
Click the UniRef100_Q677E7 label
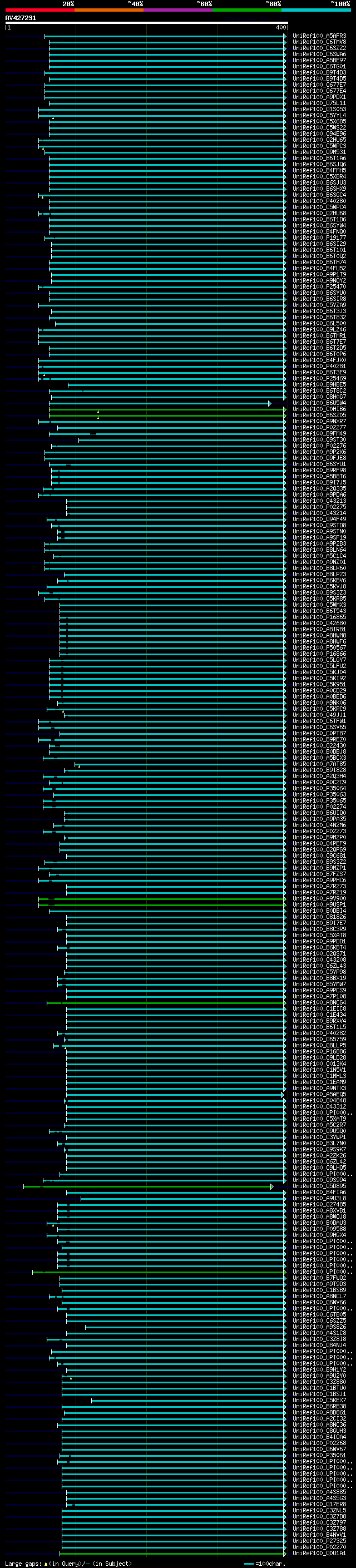(x=319, y=85)
